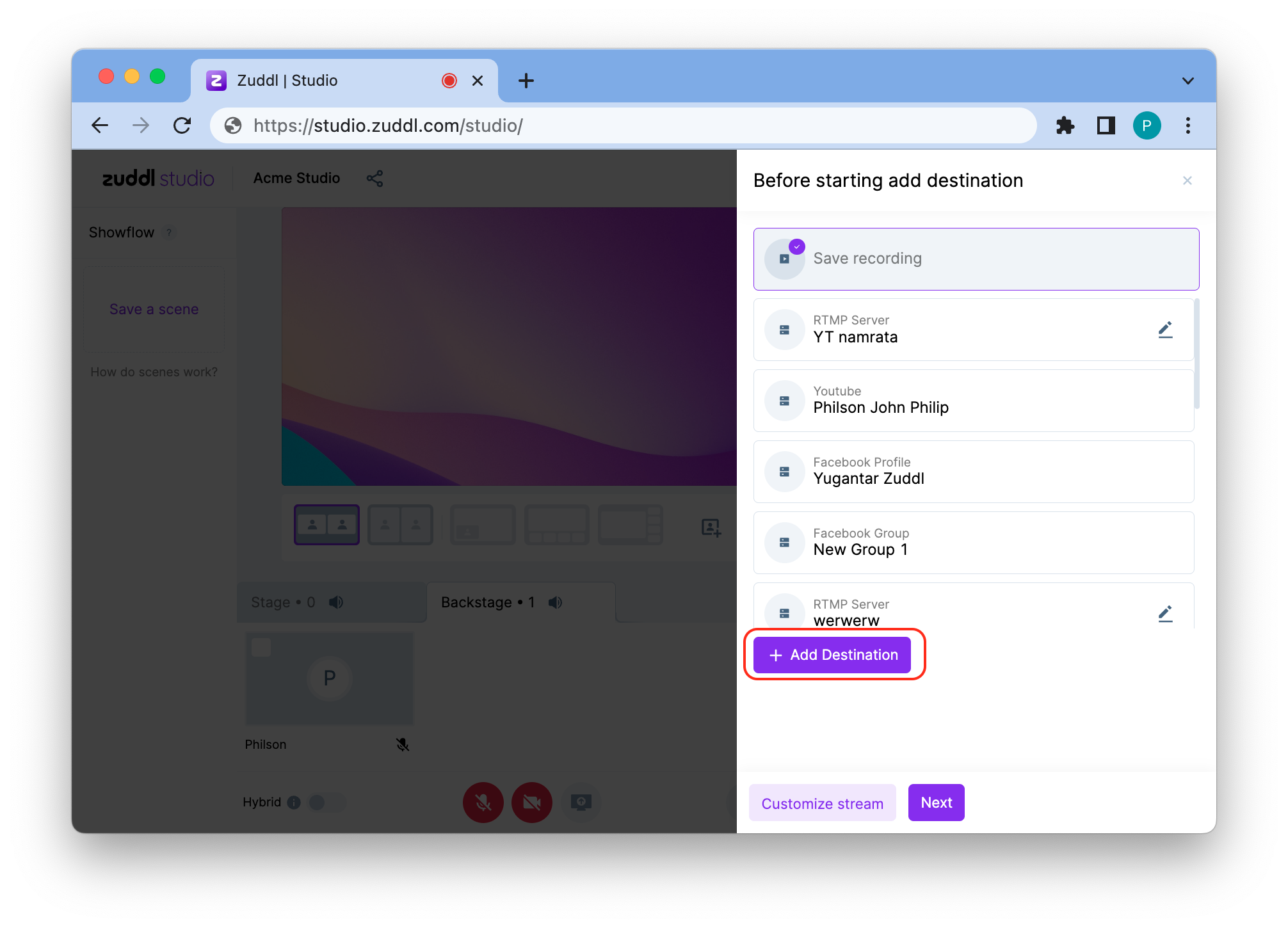Tick the checkbox on Philson's tile
This screenshot has width=1288, height=928.
261,647
